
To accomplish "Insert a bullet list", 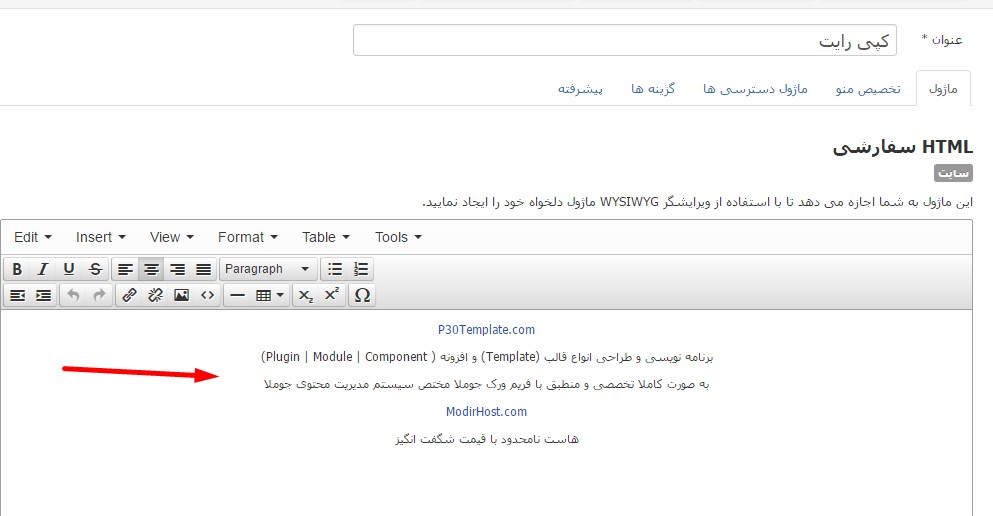I will [x=335, y=269].
